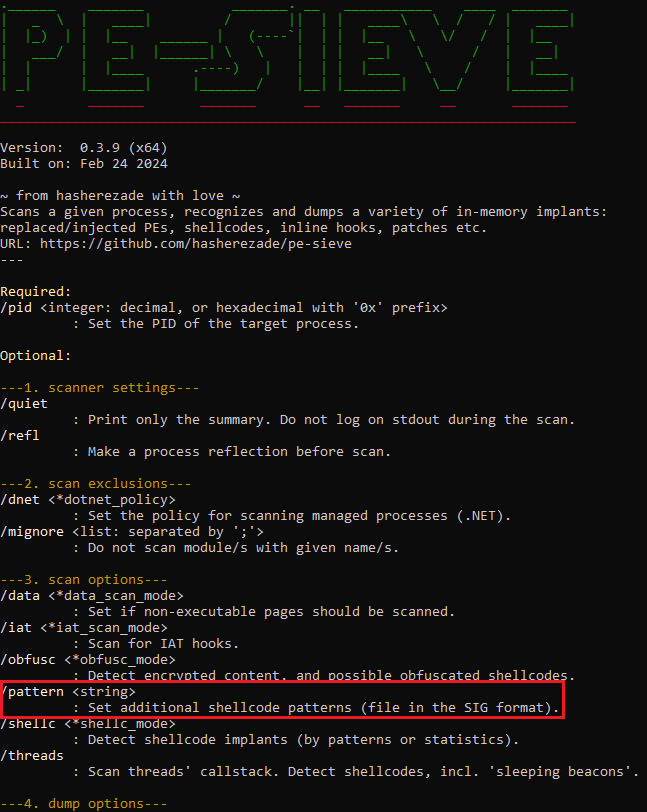Click the 'Built on: Feb 24 2024' line

point(84,164)
